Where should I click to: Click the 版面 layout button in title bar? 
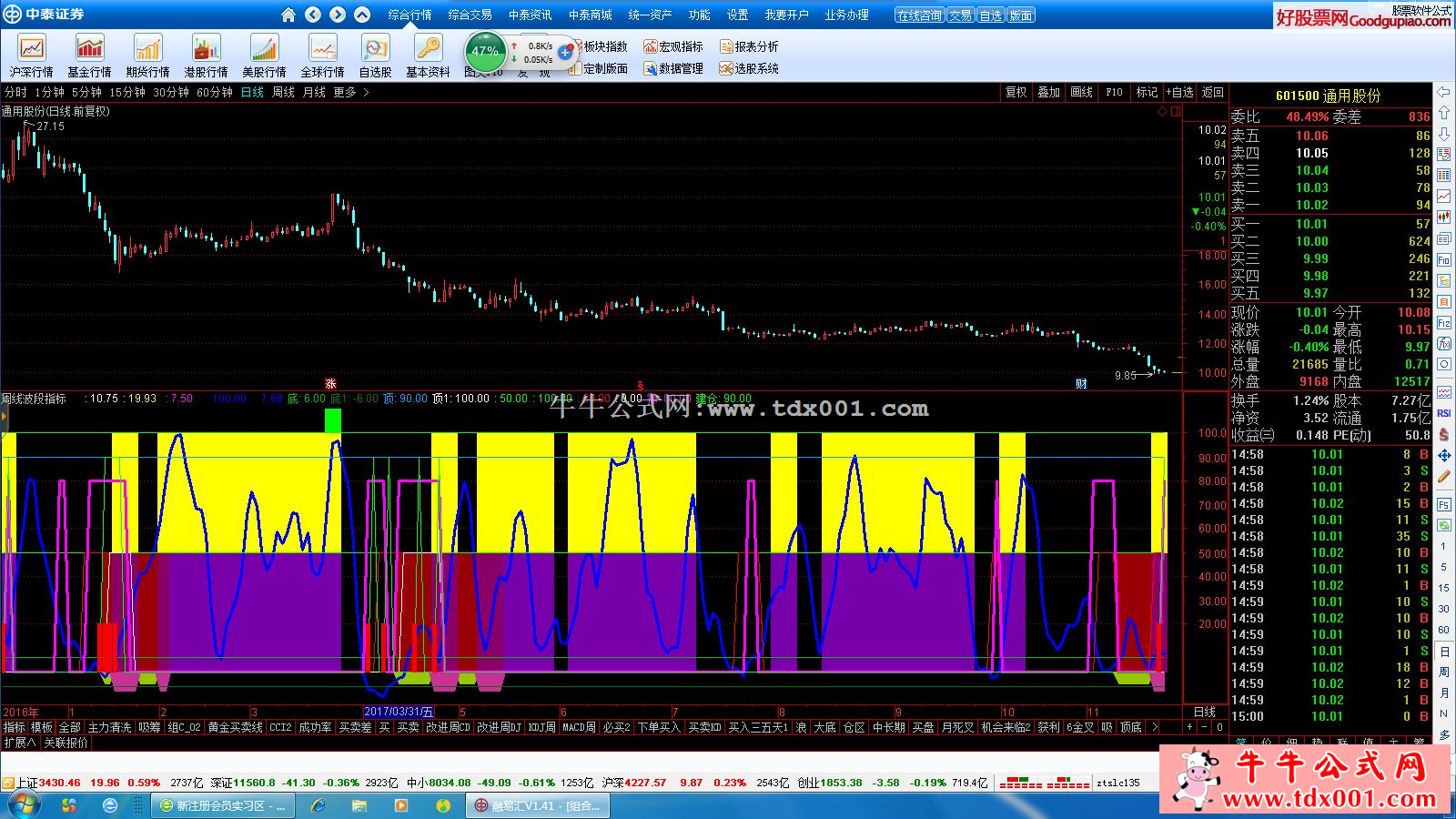point(1020,15)
